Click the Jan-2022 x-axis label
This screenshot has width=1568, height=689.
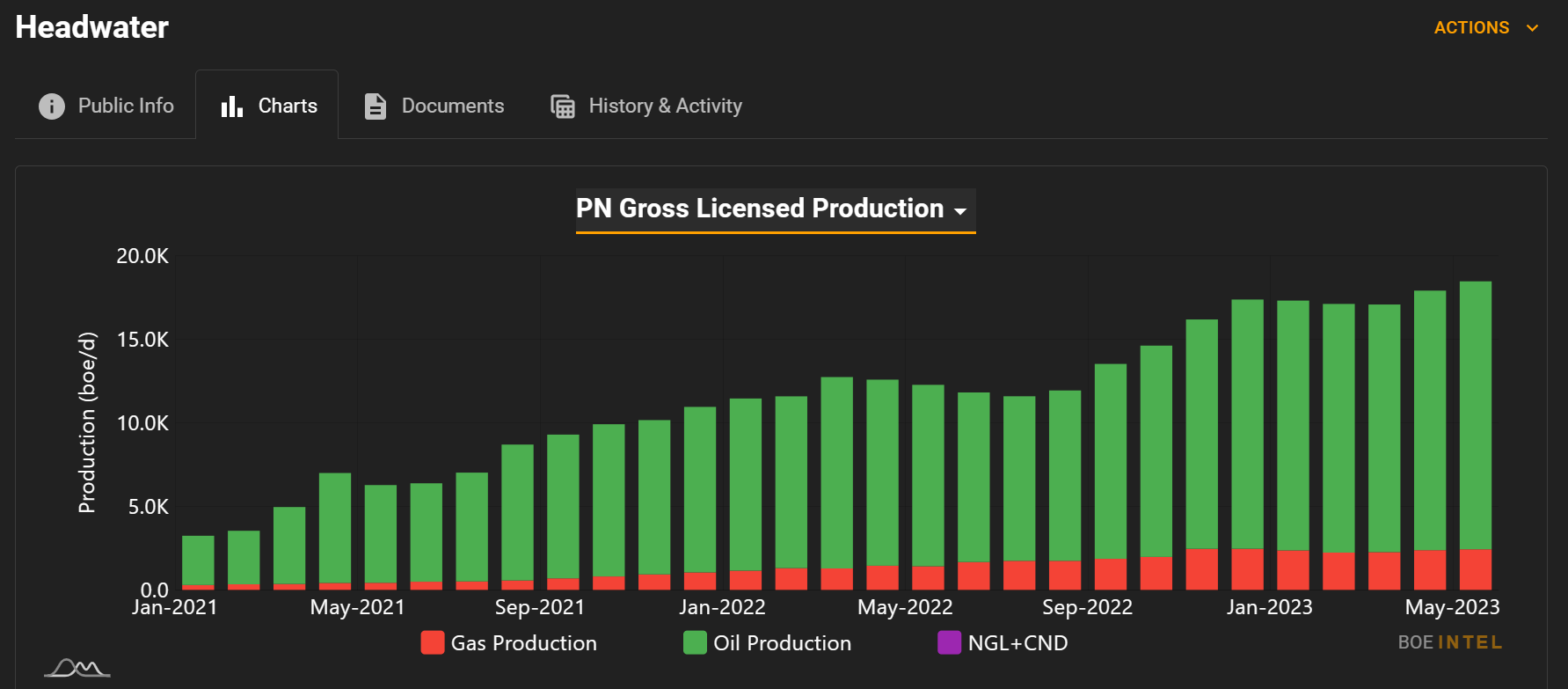tap(722, 607)
